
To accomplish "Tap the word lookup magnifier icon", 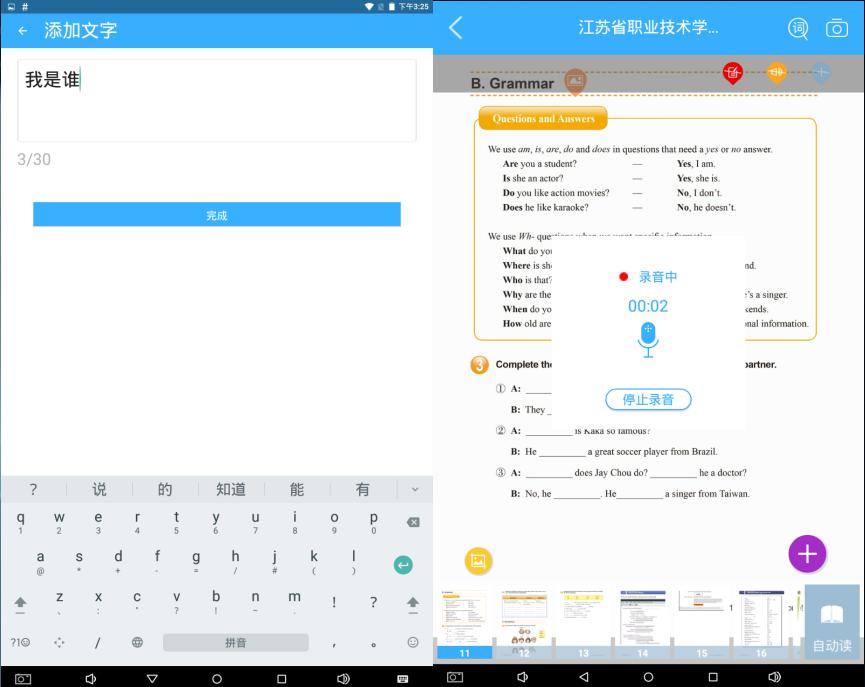I will pyautogui.click(x=798, y=28).
